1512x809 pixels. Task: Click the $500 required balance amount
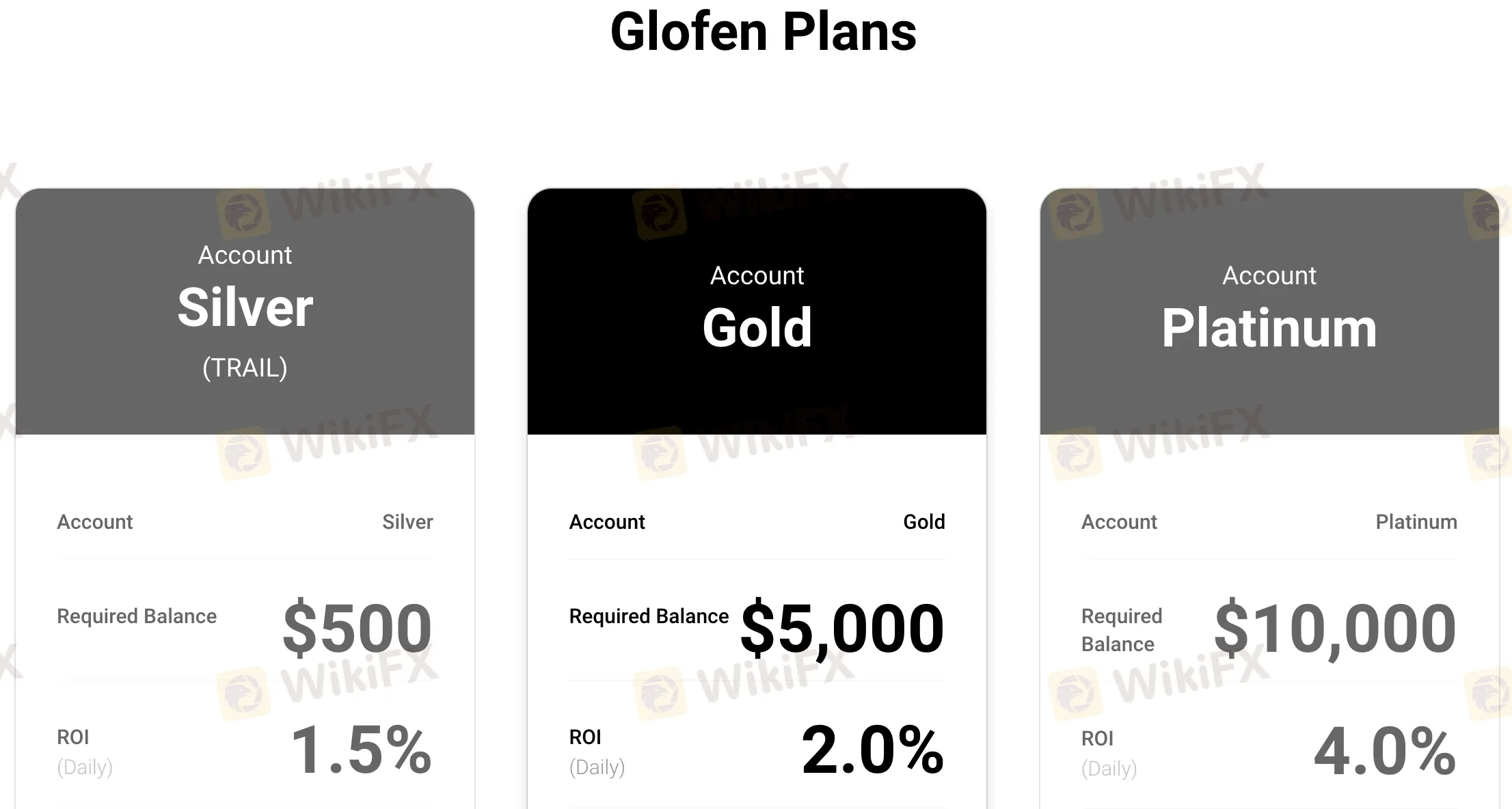point(357,627)
